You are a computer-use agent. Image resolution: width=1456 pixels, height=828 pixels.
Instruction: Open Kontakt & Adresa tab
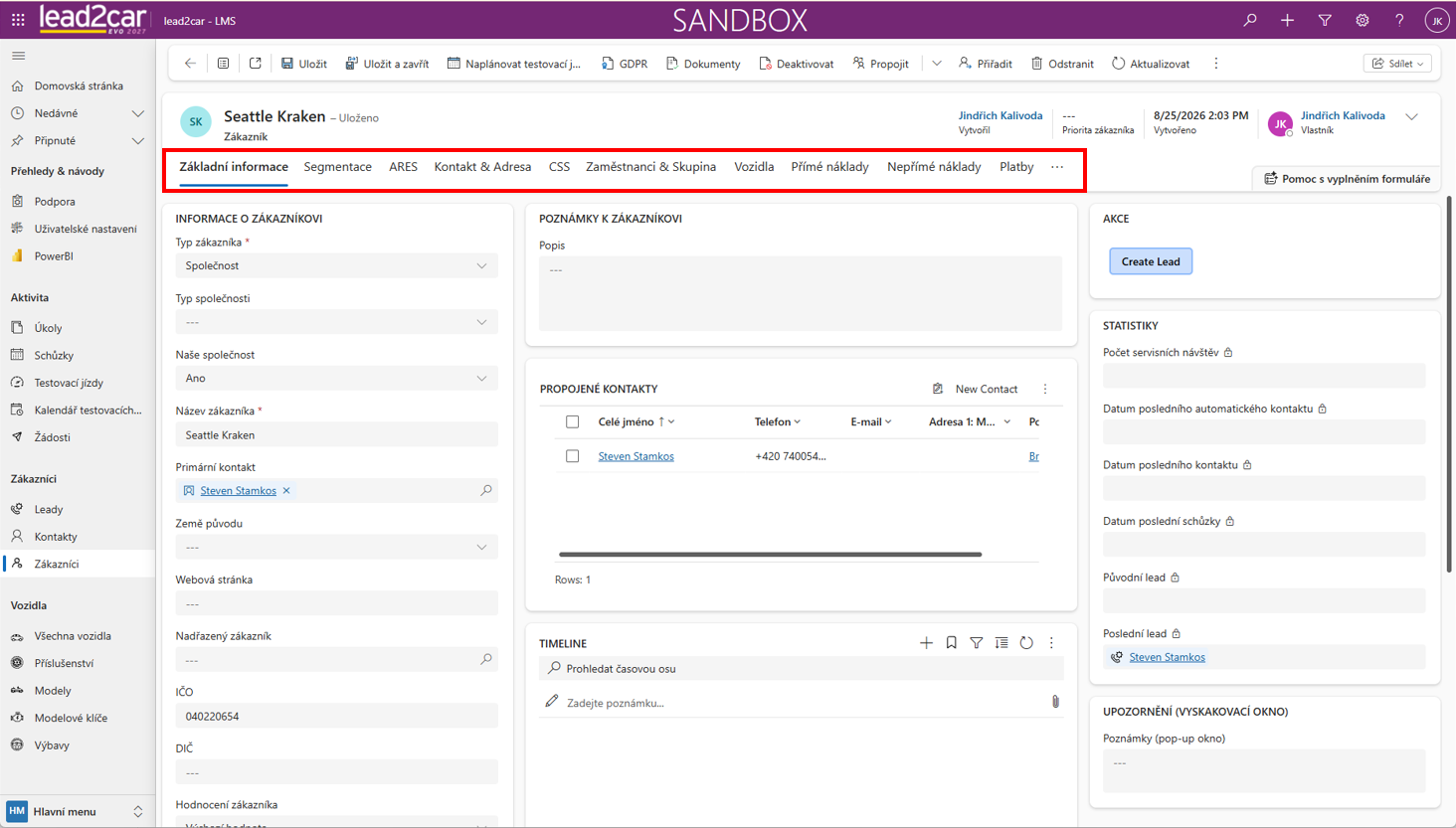pyautogui.click(x=482, y=167)
